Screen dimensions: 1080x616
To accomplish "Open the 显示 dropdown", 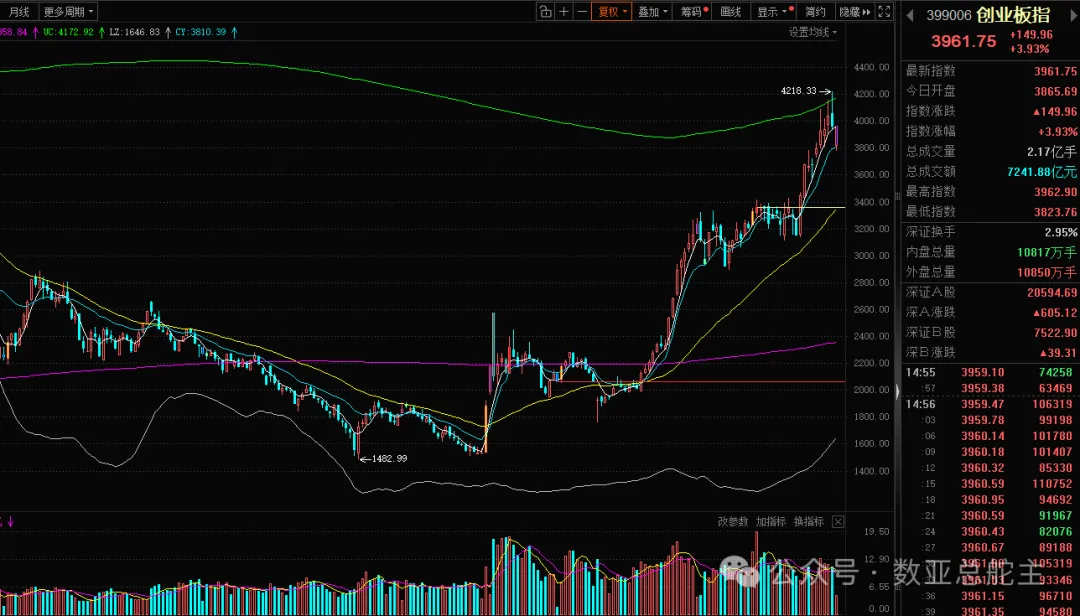I will tap(774, 12).
